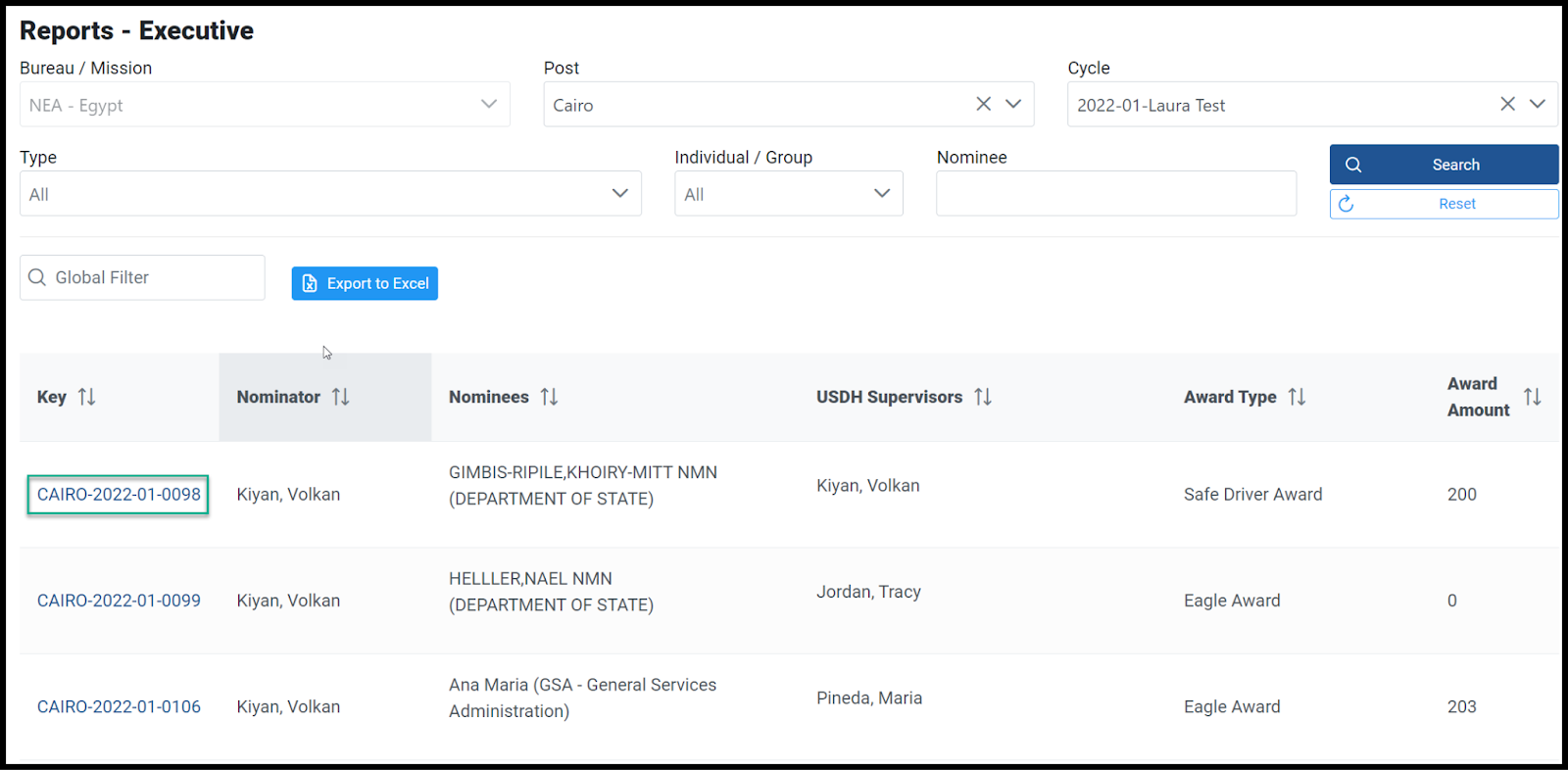Screen dimensions: 1568x770
Task: Click the sort icon beside Award Type
Action: point(1297,397)
